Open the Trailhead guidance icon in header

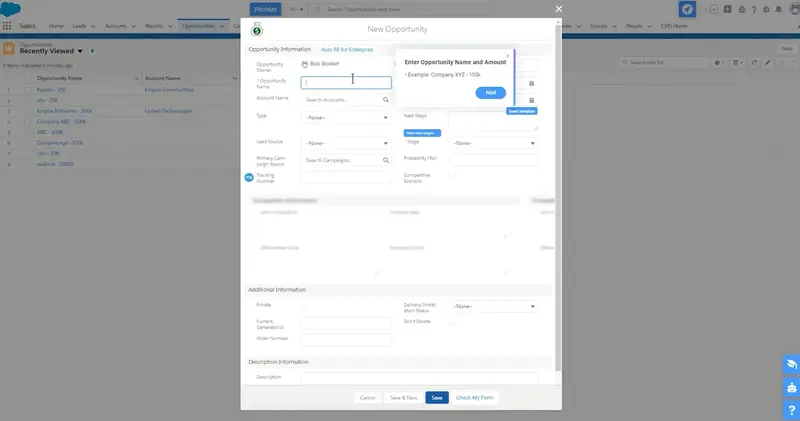(x=742, y=10)
